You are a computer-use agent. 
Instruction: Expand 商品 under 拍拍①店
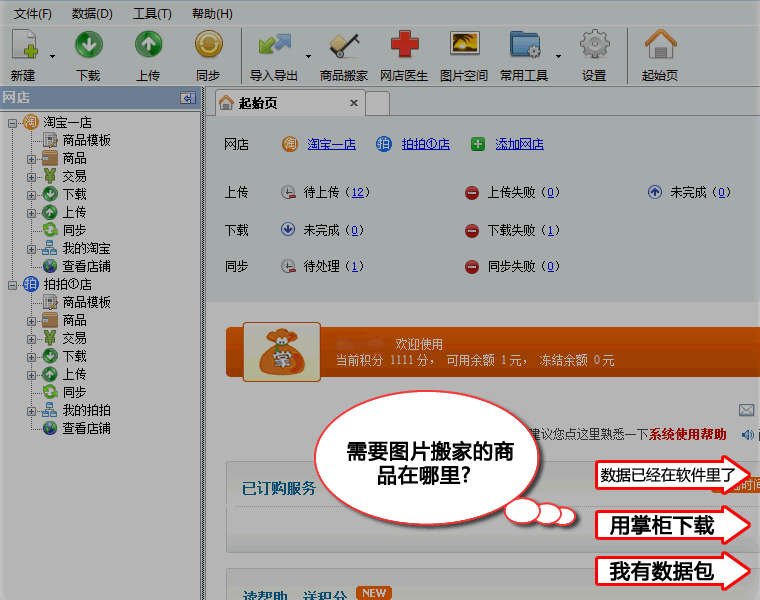(32, 321)
